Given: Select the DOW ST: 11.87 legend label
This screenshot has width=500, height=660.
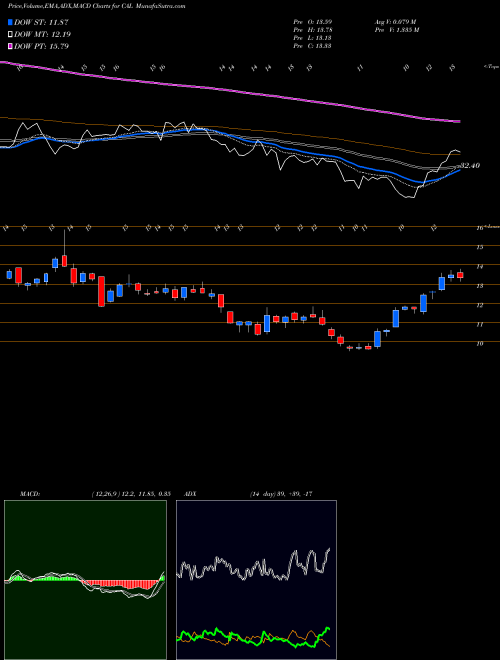Looking at the screenshot, I should (41, 23).
